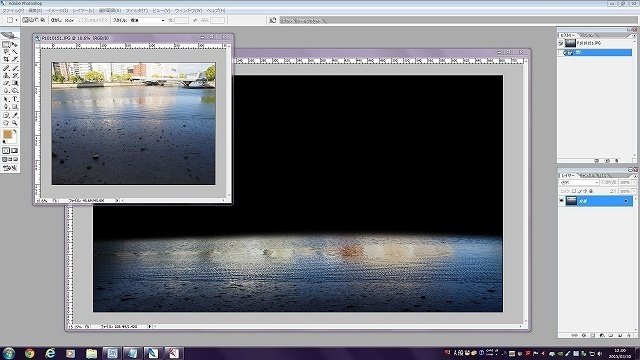Open the layer blend mode dropdown
The width and height of the screenshot is (640, 360).
tap(580, 182)
